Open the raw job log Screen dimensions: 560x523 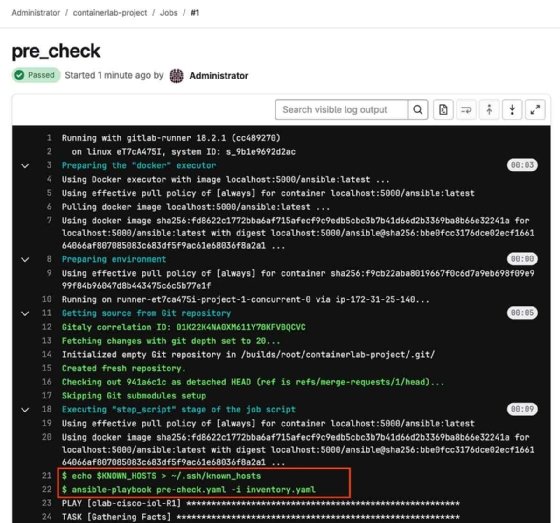(x=443, y=110)
